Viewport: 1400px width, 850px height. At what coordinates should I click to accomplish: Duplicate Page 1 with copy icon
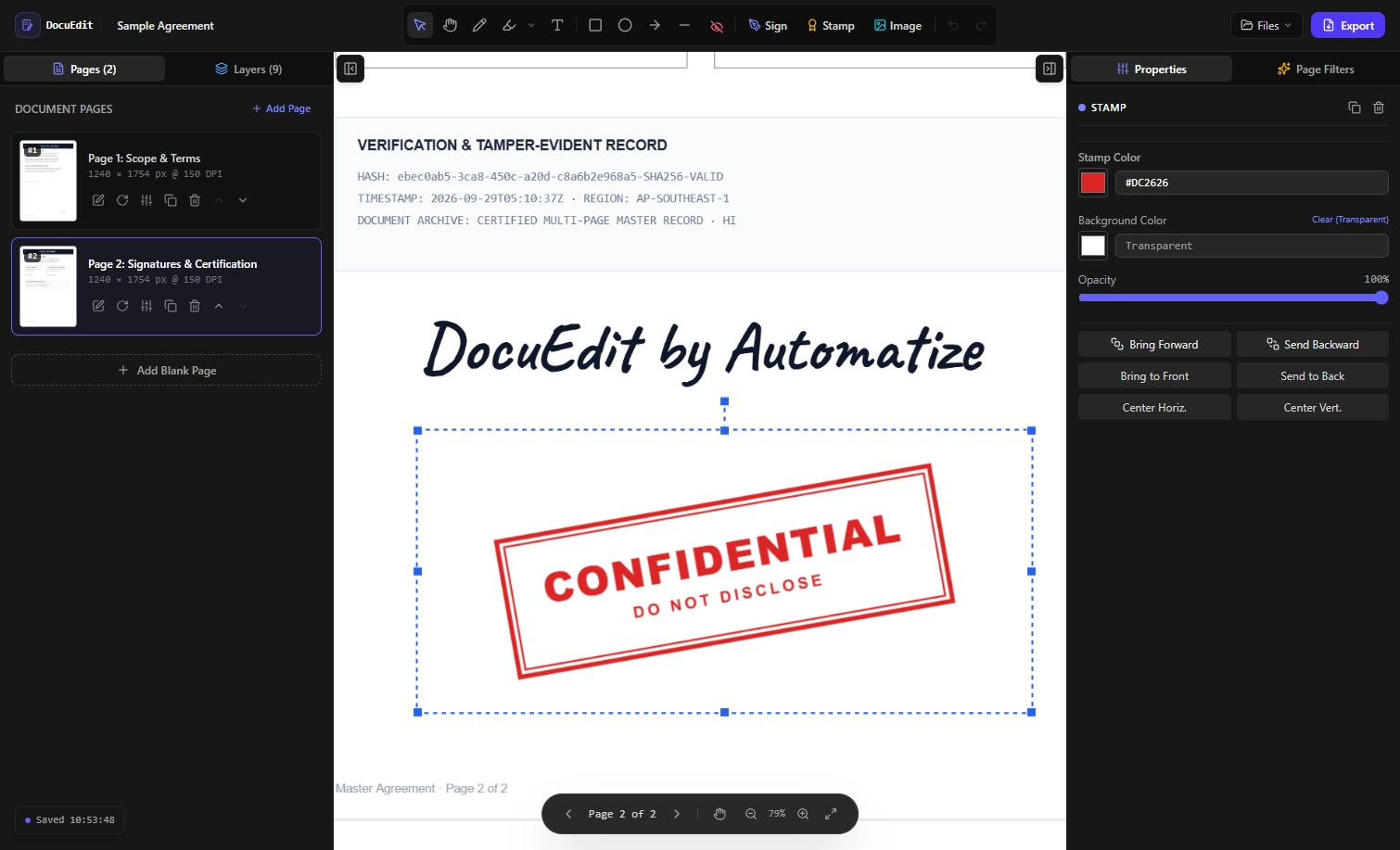[171, 200]
